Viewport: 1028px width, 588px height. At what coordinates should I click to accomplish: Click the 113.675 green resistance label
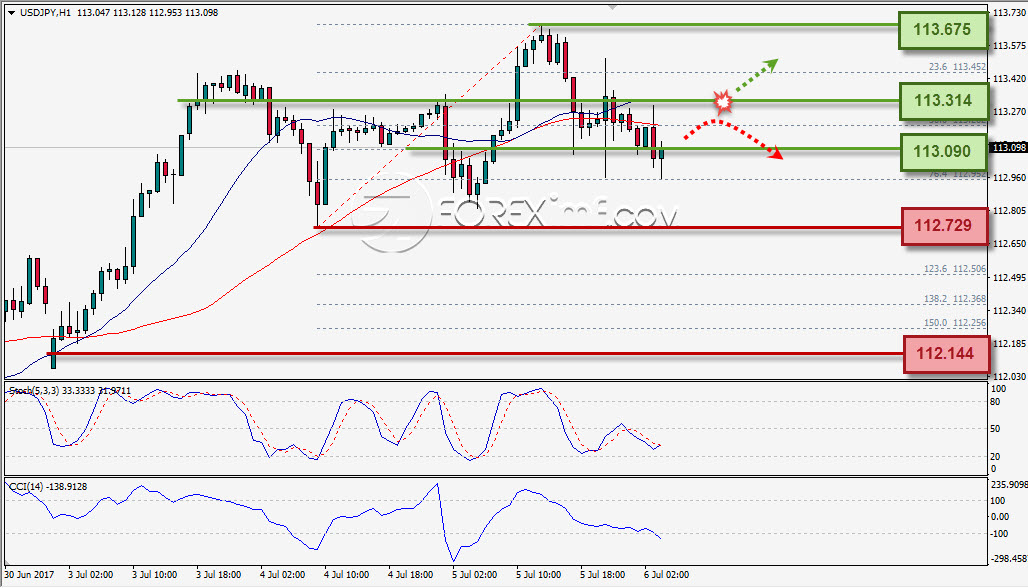942,30
